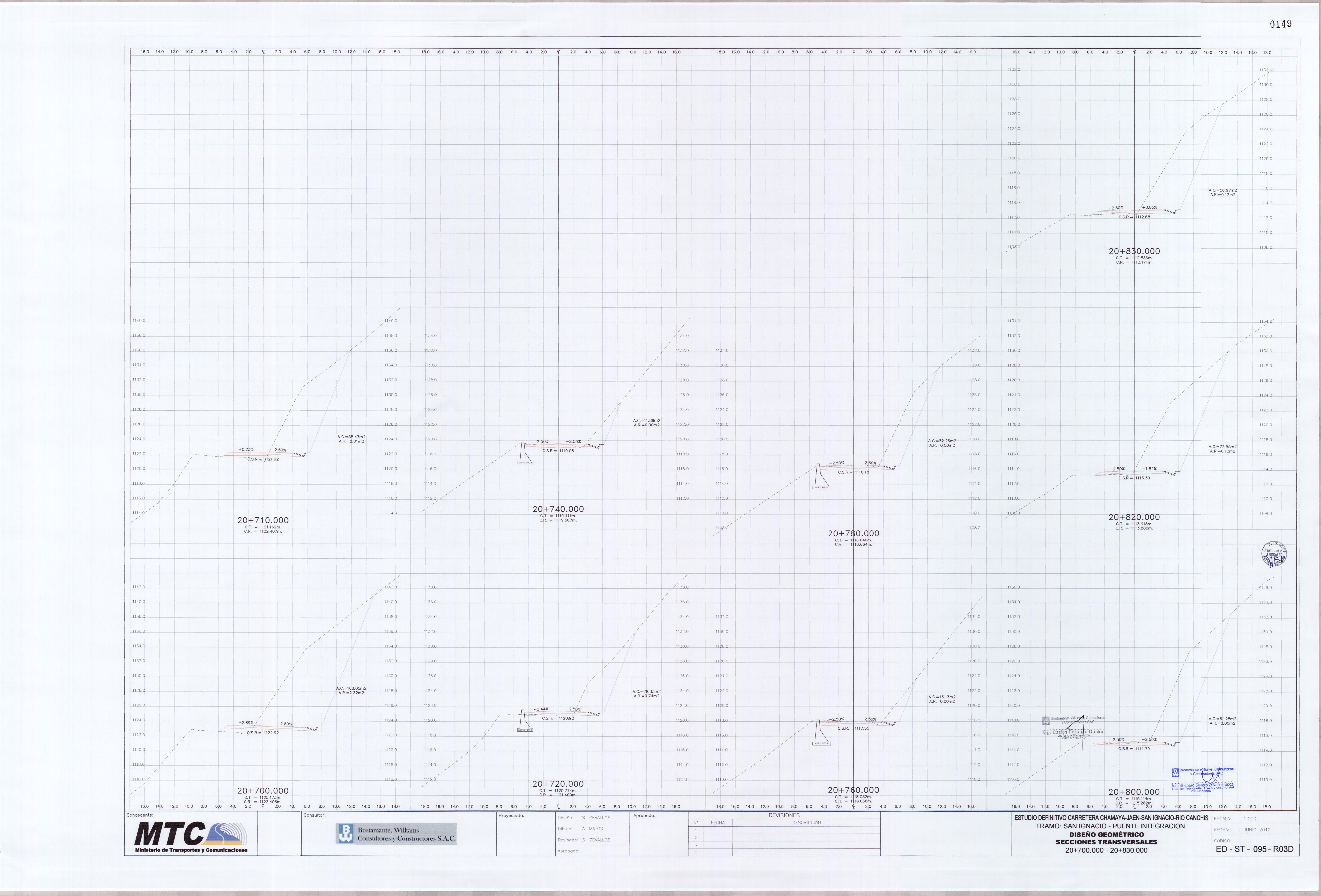Click page number 0149

tap(1281, 24)
